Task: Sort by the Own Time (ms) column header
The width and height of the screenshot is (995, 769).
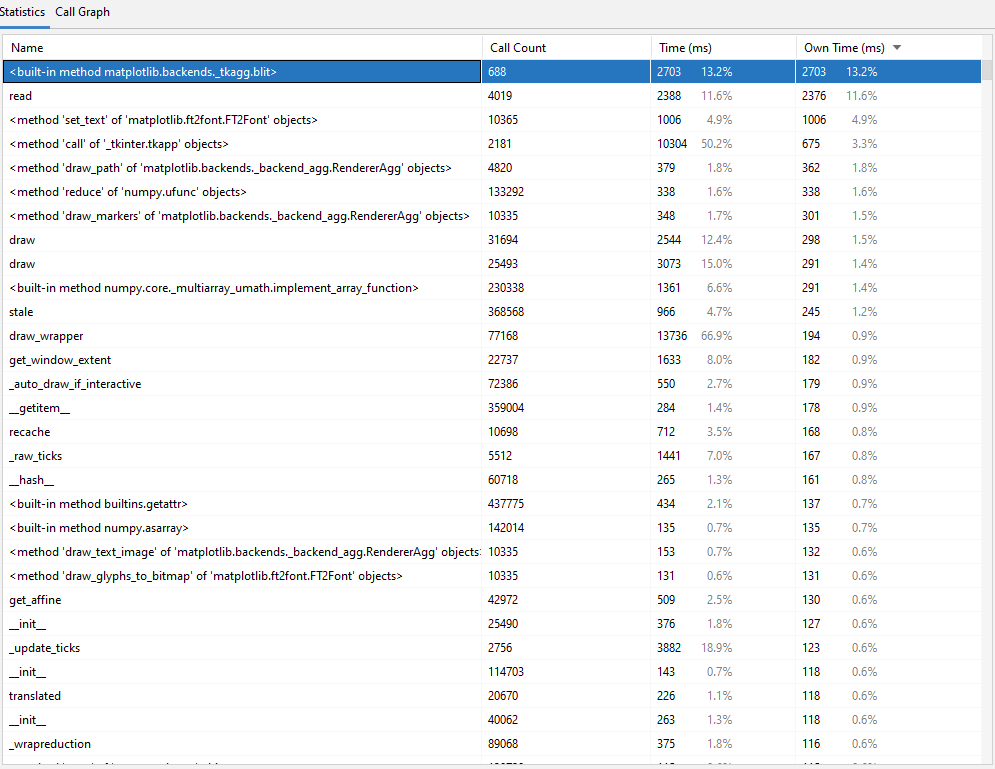Action: point(888,48)
